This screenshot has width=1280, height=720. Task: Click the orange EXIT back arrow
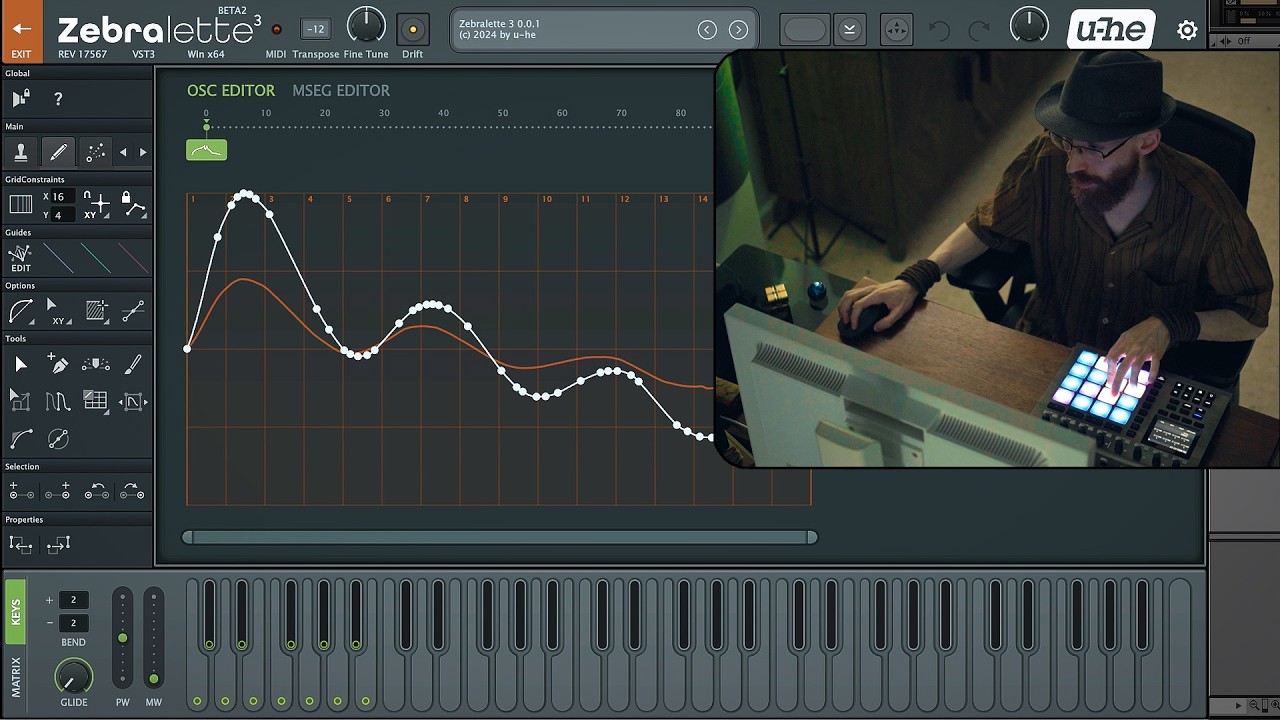(x=21, y=30)
